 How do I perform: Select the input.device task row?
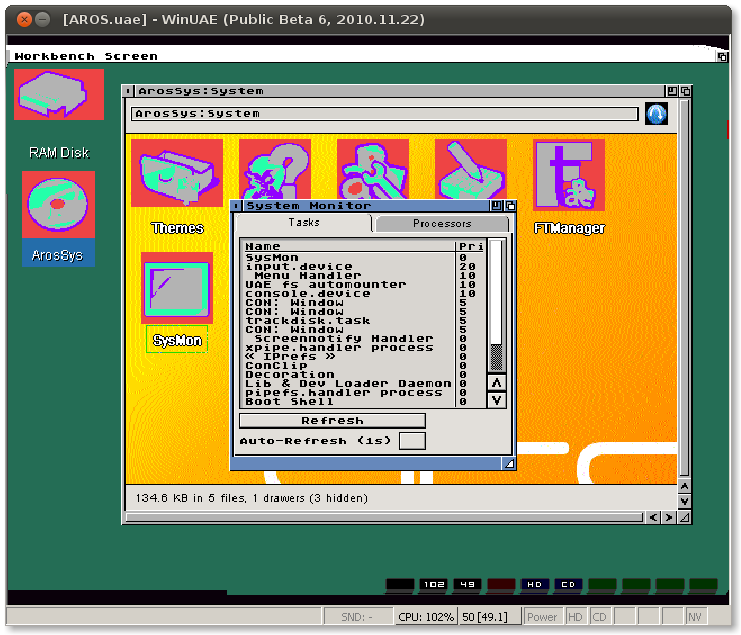tap(363, 266)
